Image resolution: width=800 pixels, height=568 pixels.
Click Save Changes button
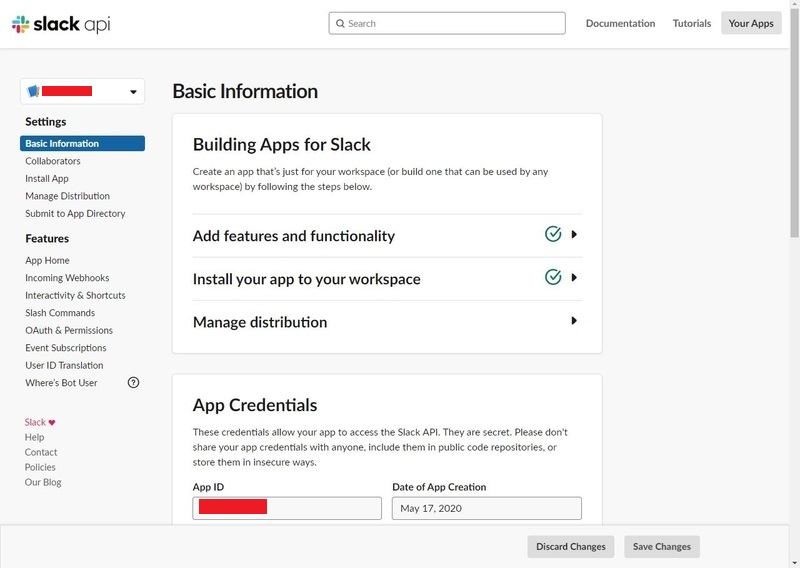pyautogui.click(x=662, y=547)
